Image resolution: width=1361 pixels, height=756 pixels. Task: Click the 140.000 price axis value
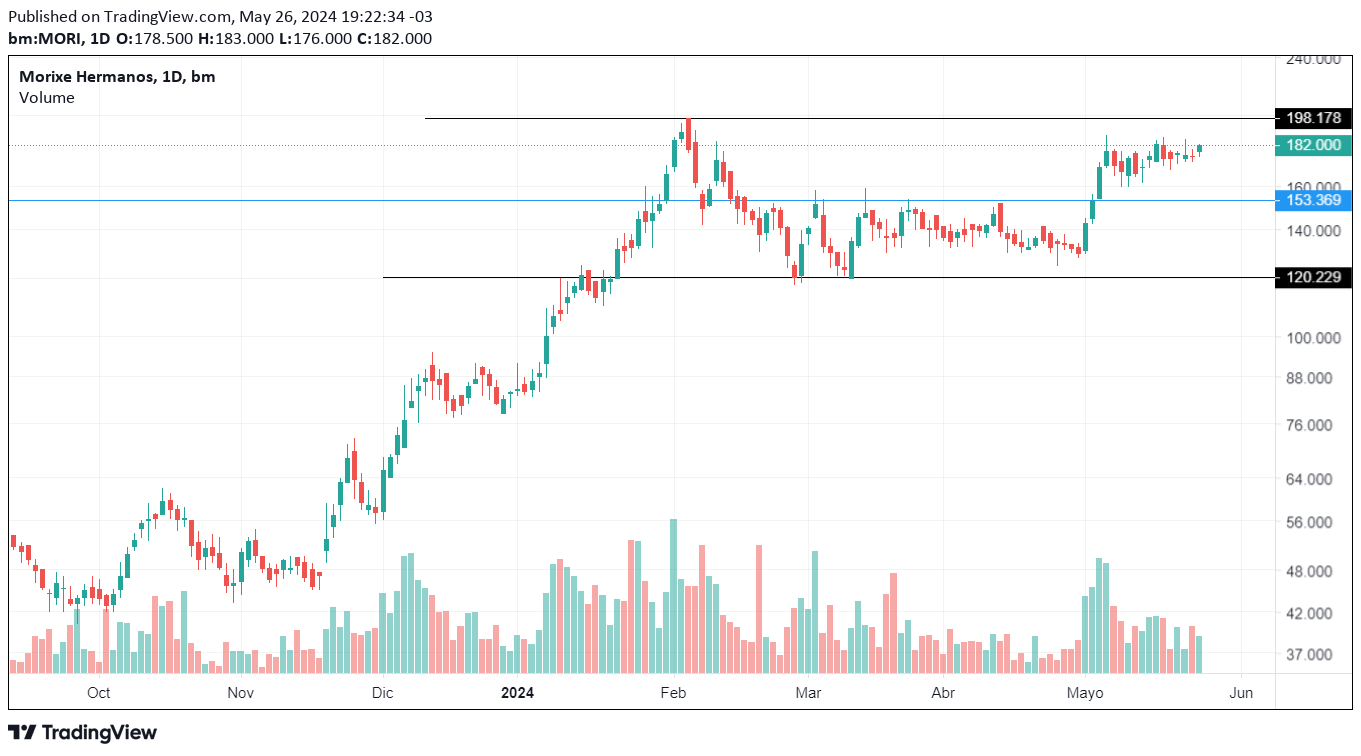(x=1313, y=231)
